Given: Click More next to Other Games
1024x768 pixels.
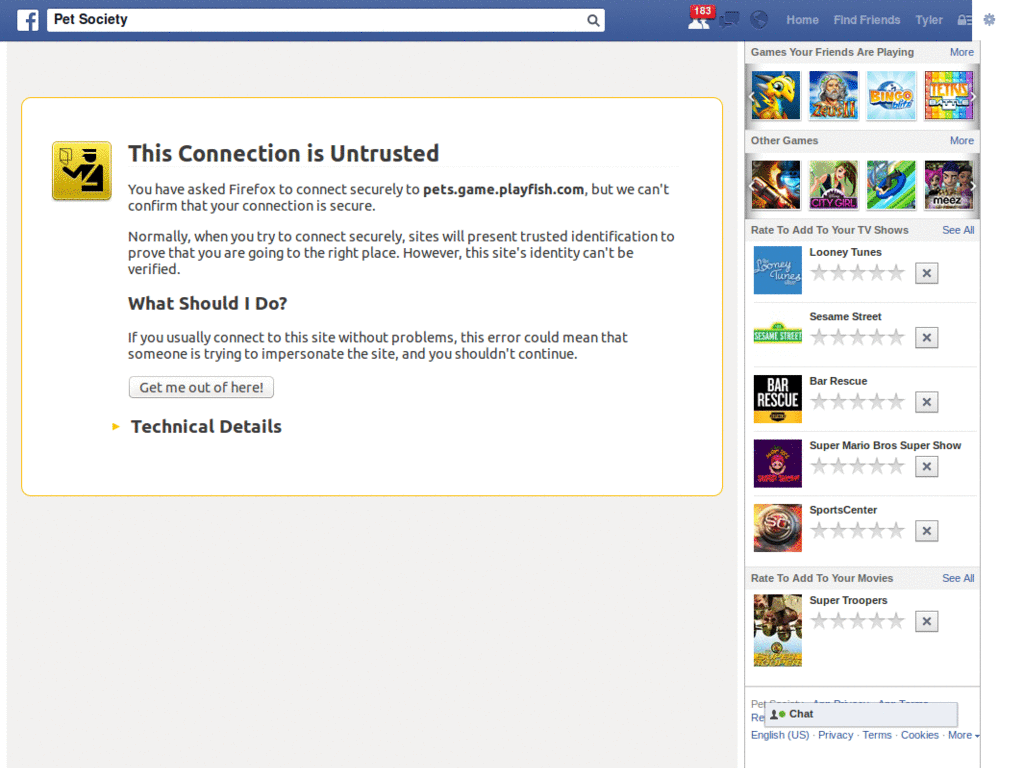Looking at the screenshot, I should click(x=961, y=140).
